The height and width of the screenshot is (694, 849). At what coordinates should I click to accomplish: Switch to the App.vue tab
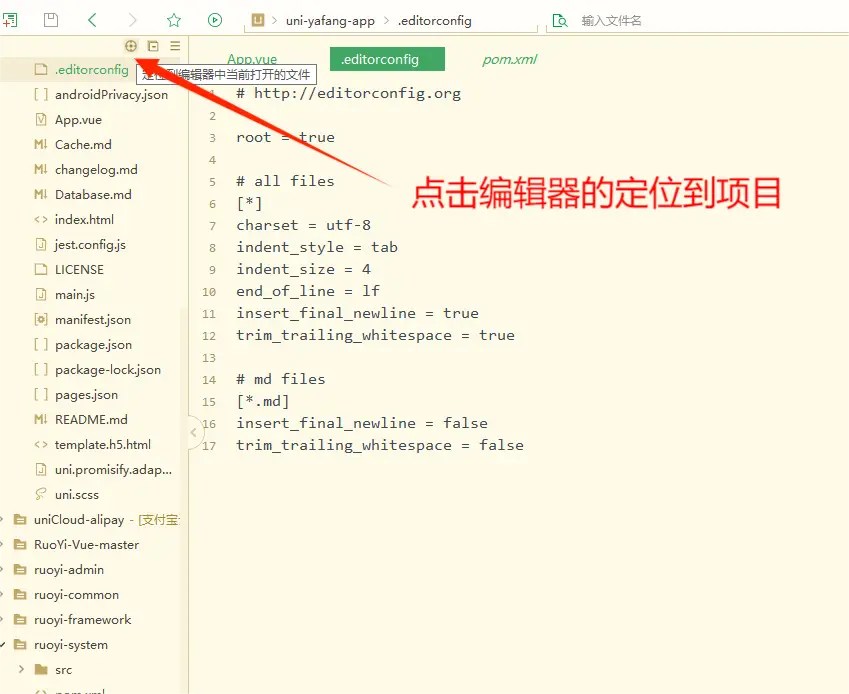pyautogui.click(x=252, y=60)
